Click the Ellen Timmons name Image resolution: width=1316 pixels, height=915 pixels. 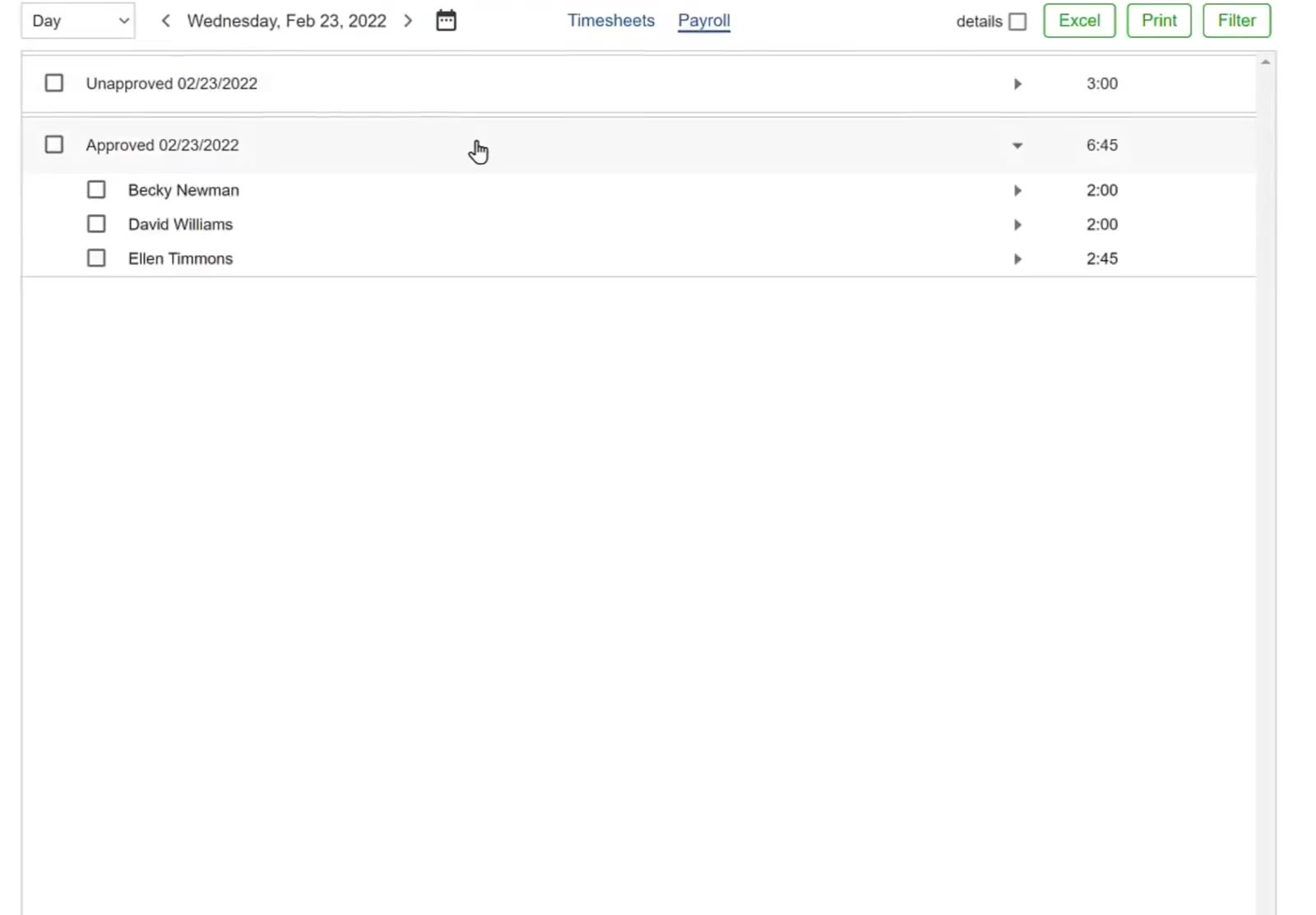(x=180, y=258)
